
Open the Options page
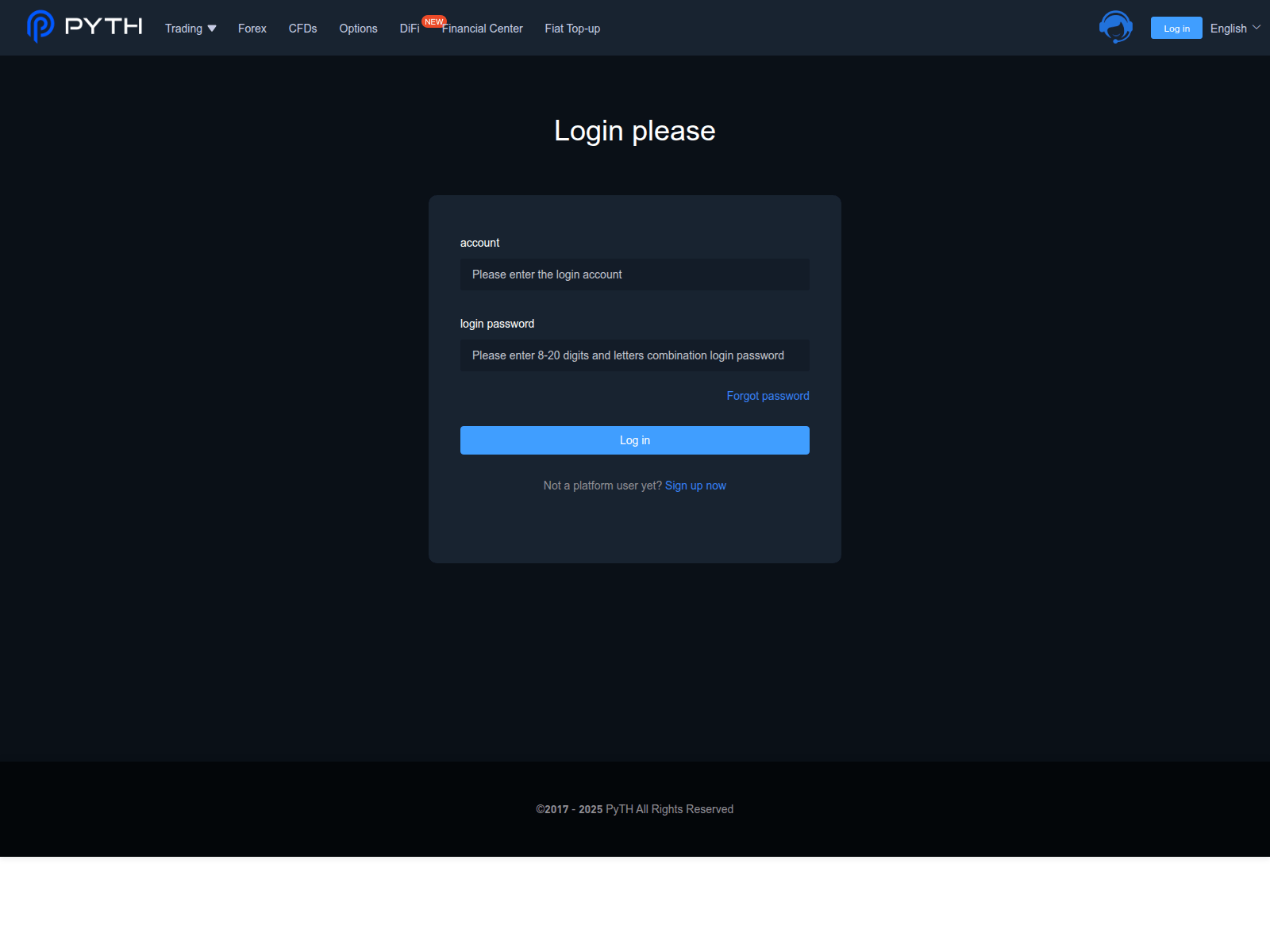358,29
